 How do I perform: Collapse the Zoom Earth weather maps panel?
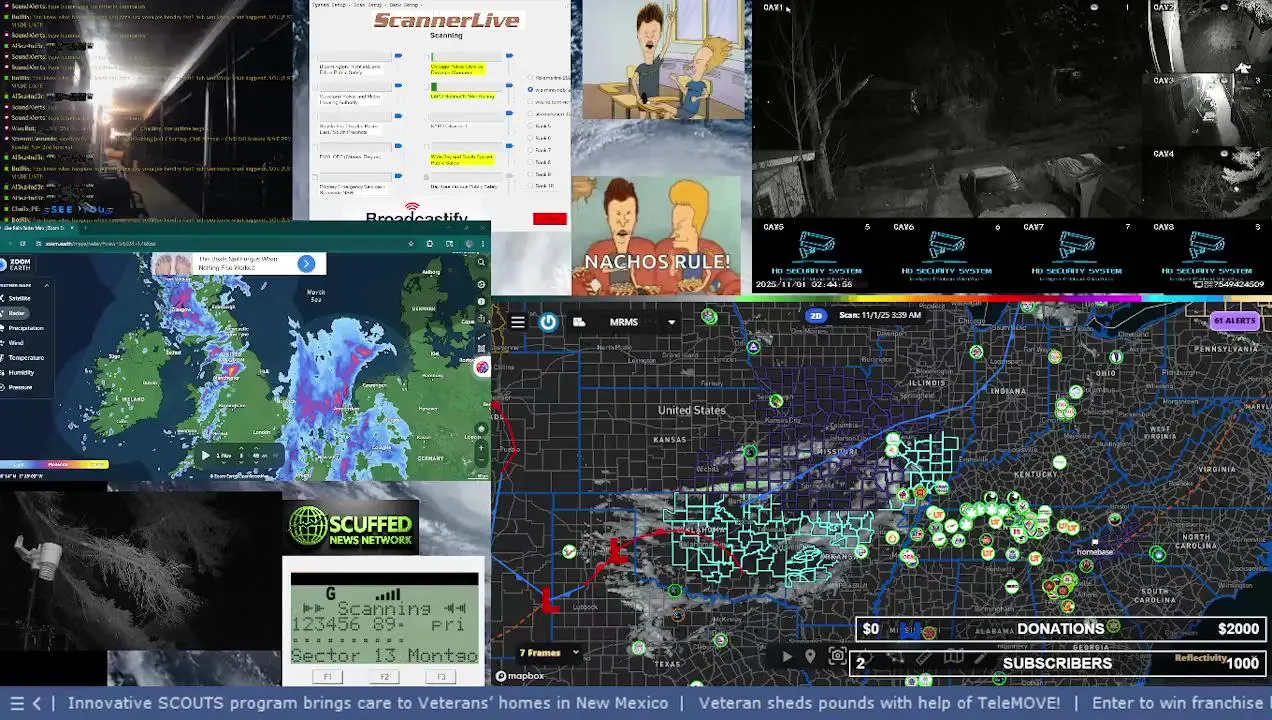47,285
